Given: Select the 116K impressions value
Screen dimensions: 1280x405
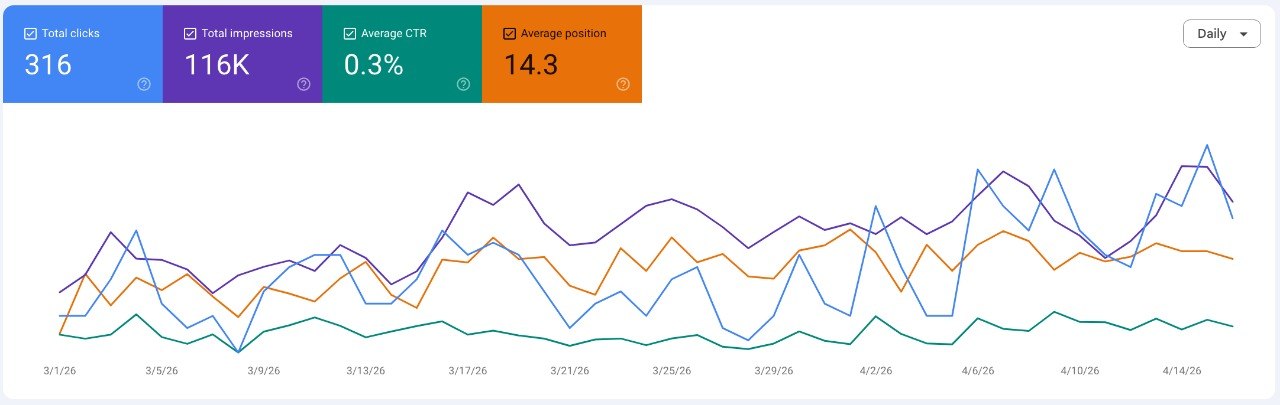Looking at the screenshot, I should [218, 65].
